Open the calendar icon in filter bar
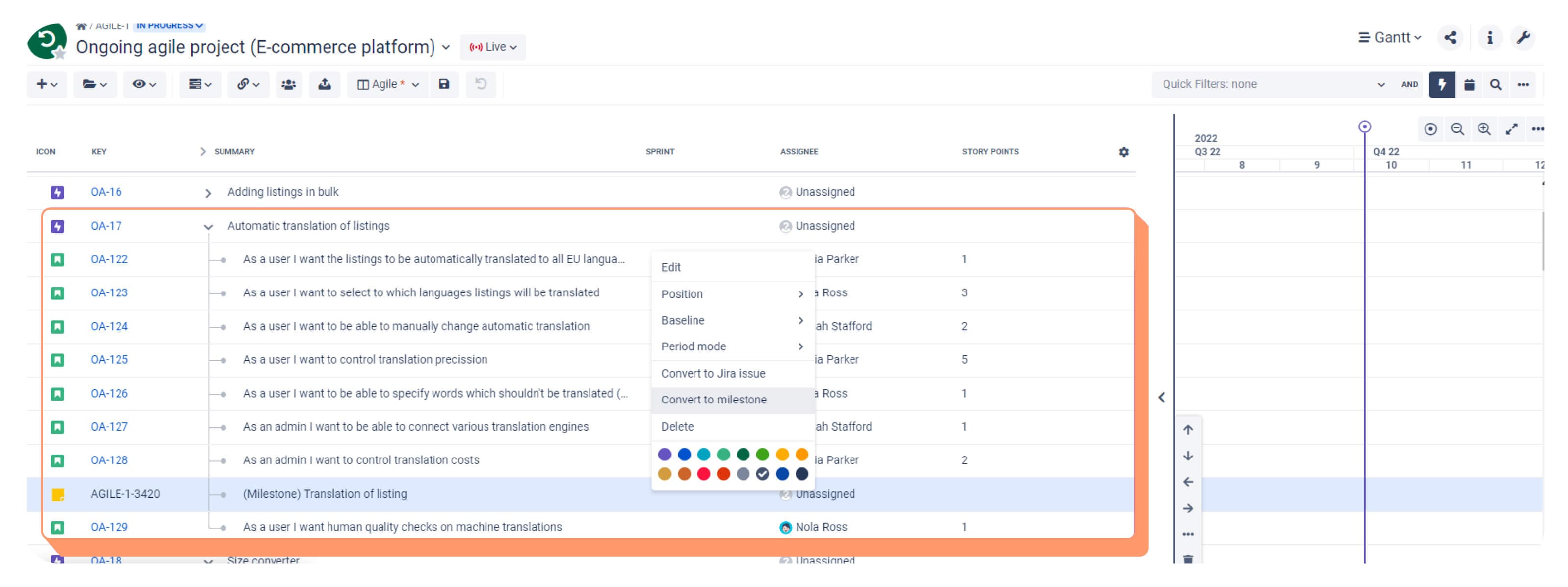Viewport: 1568px width, 587px height. 1469,85
